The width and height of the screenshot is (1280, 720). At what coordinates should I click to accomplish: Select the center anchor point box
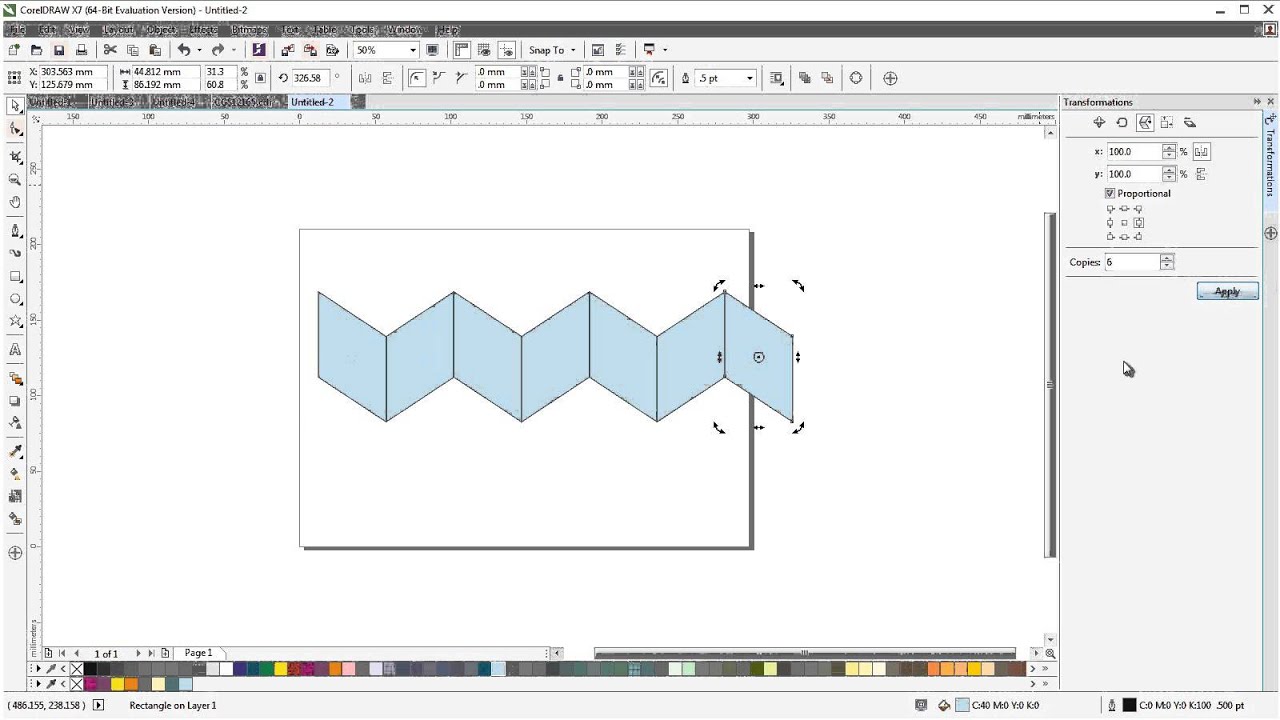pos(1124,223)
